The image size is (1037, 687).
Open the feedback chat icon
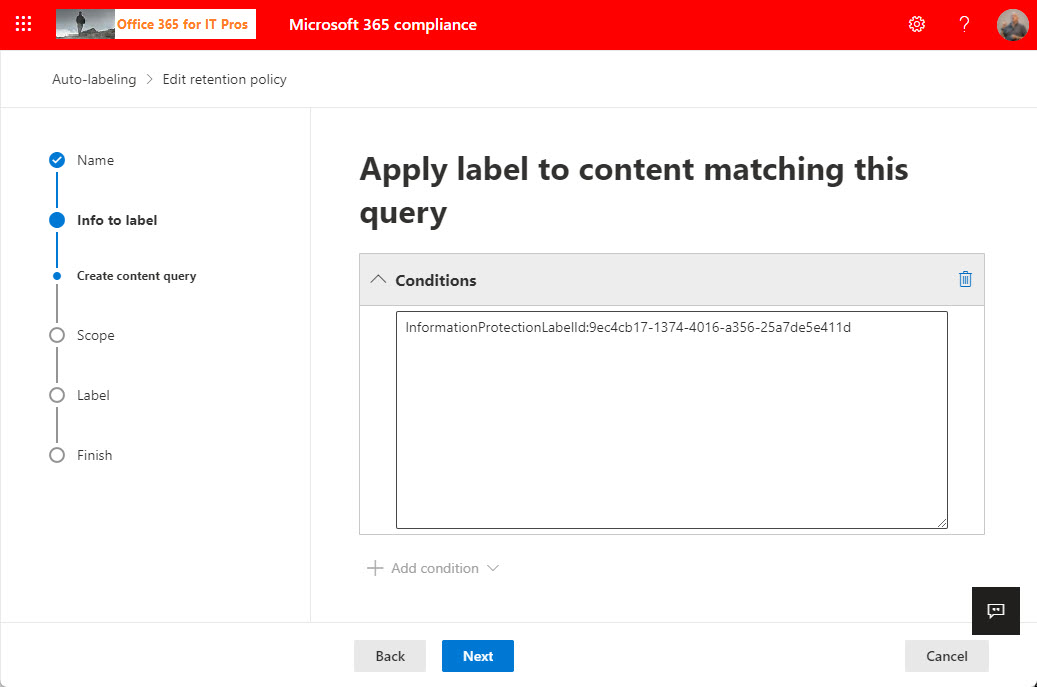995,611
